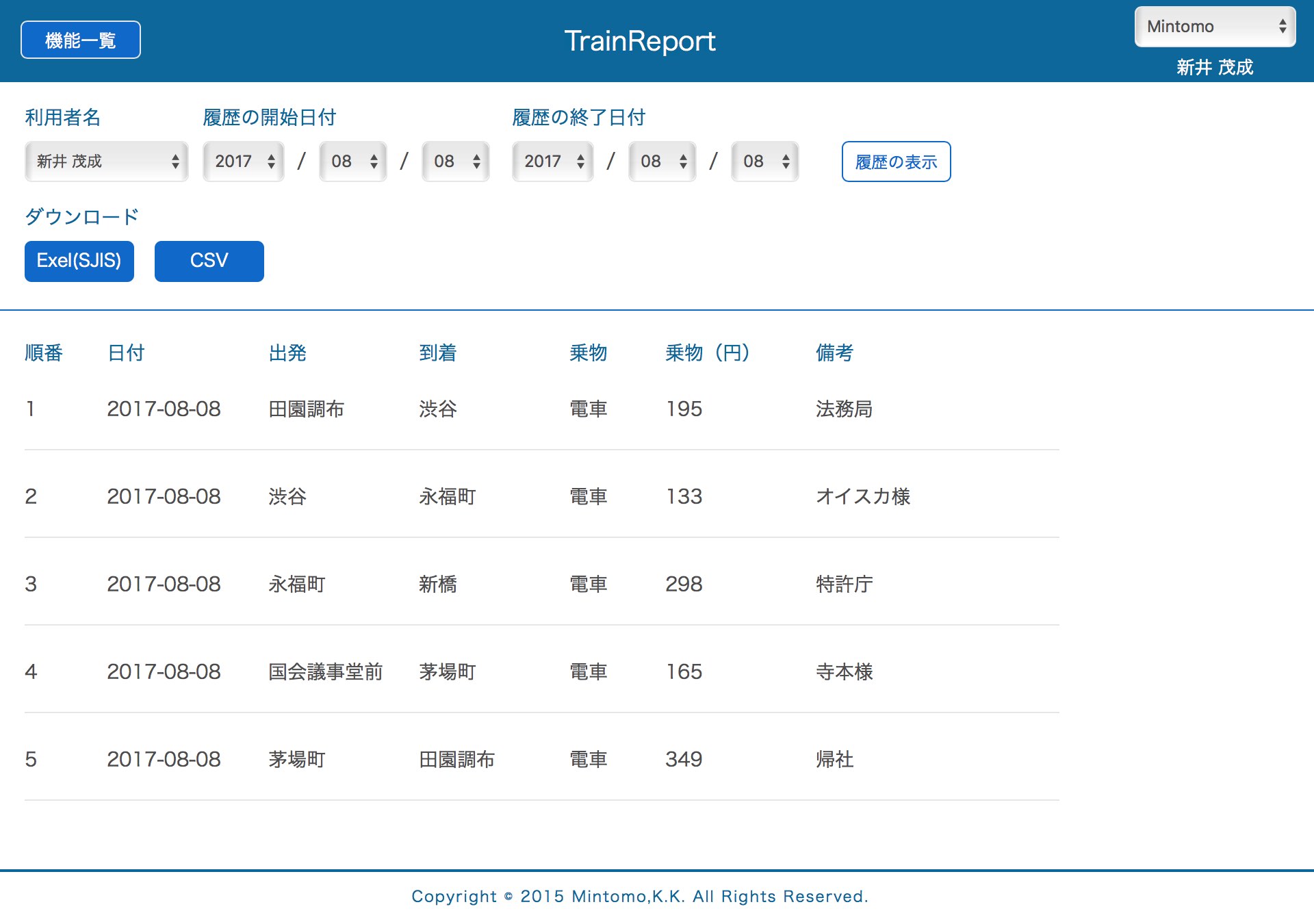Select row 1 with destination 渋谷

click(x=438, y=409)
